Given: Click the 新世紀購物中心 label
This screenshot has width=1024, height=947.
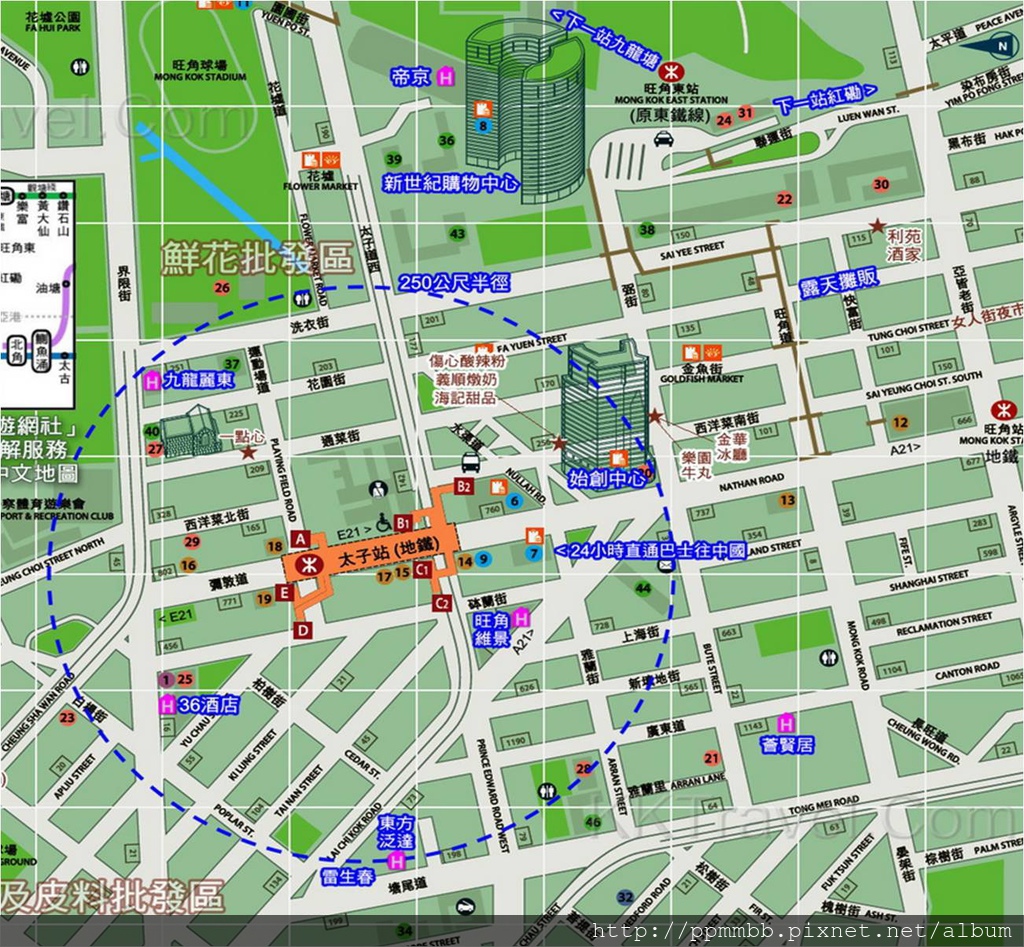Looking at the screenshot, I should (x=451, y=184).
